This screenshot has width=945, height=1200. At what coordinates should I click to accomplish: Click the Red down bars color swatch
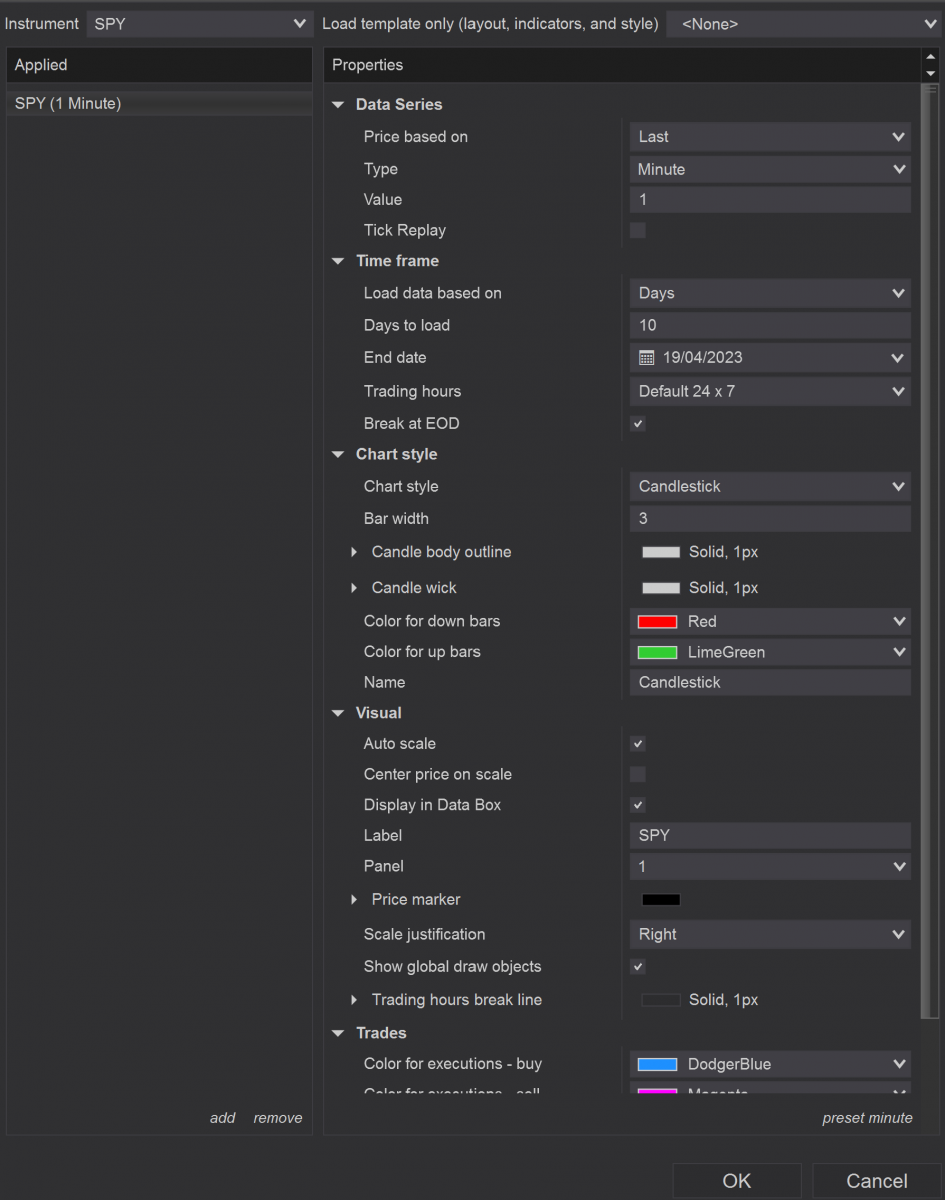click(x=657, y=622)
